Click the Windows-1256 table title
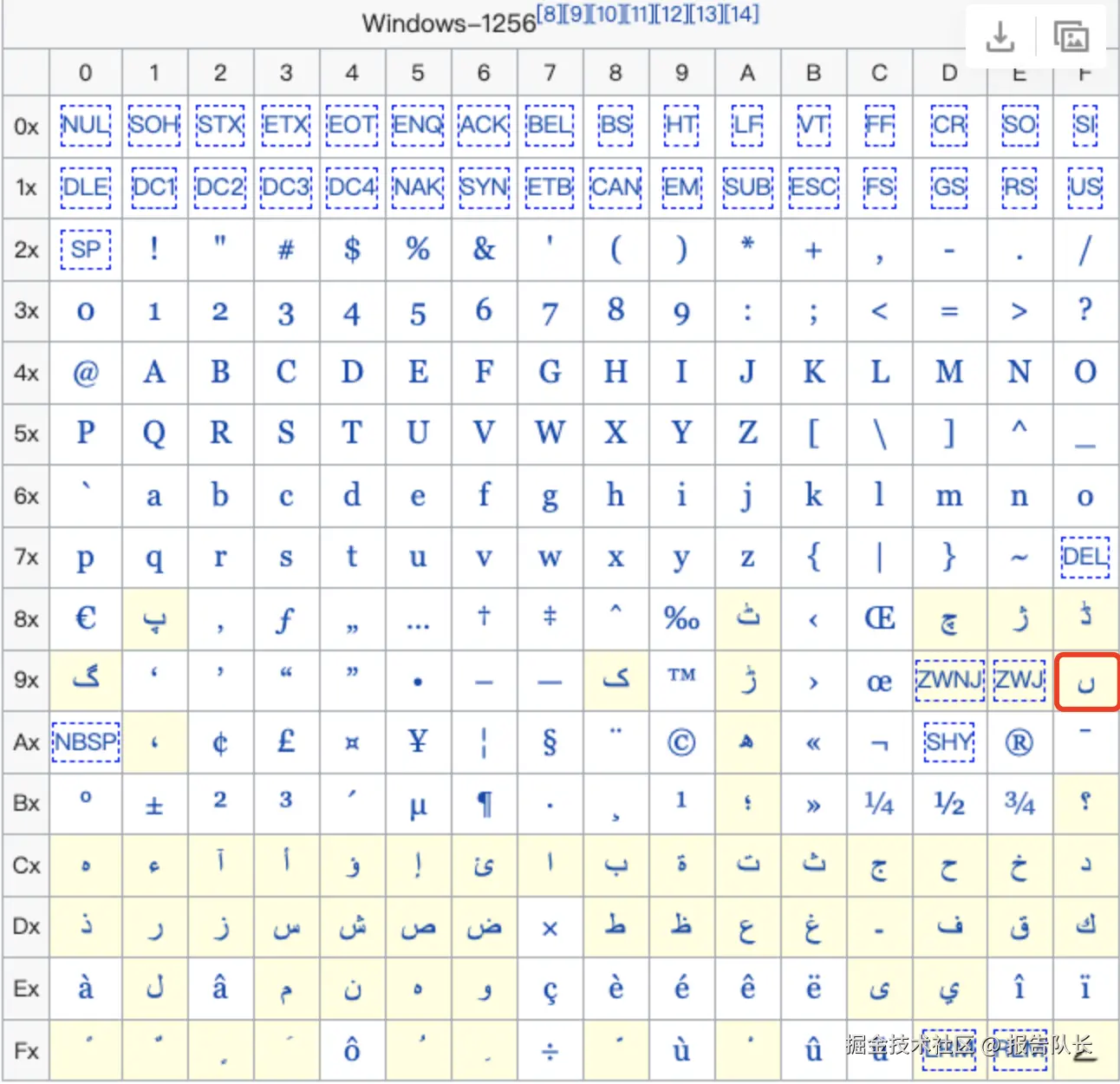 coord(449,23)
